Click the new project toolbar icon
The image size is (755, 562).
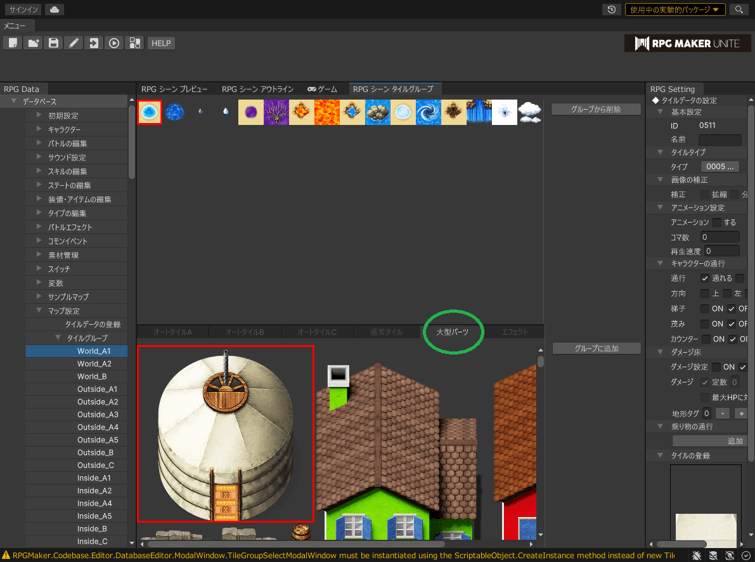pos(13,43)
